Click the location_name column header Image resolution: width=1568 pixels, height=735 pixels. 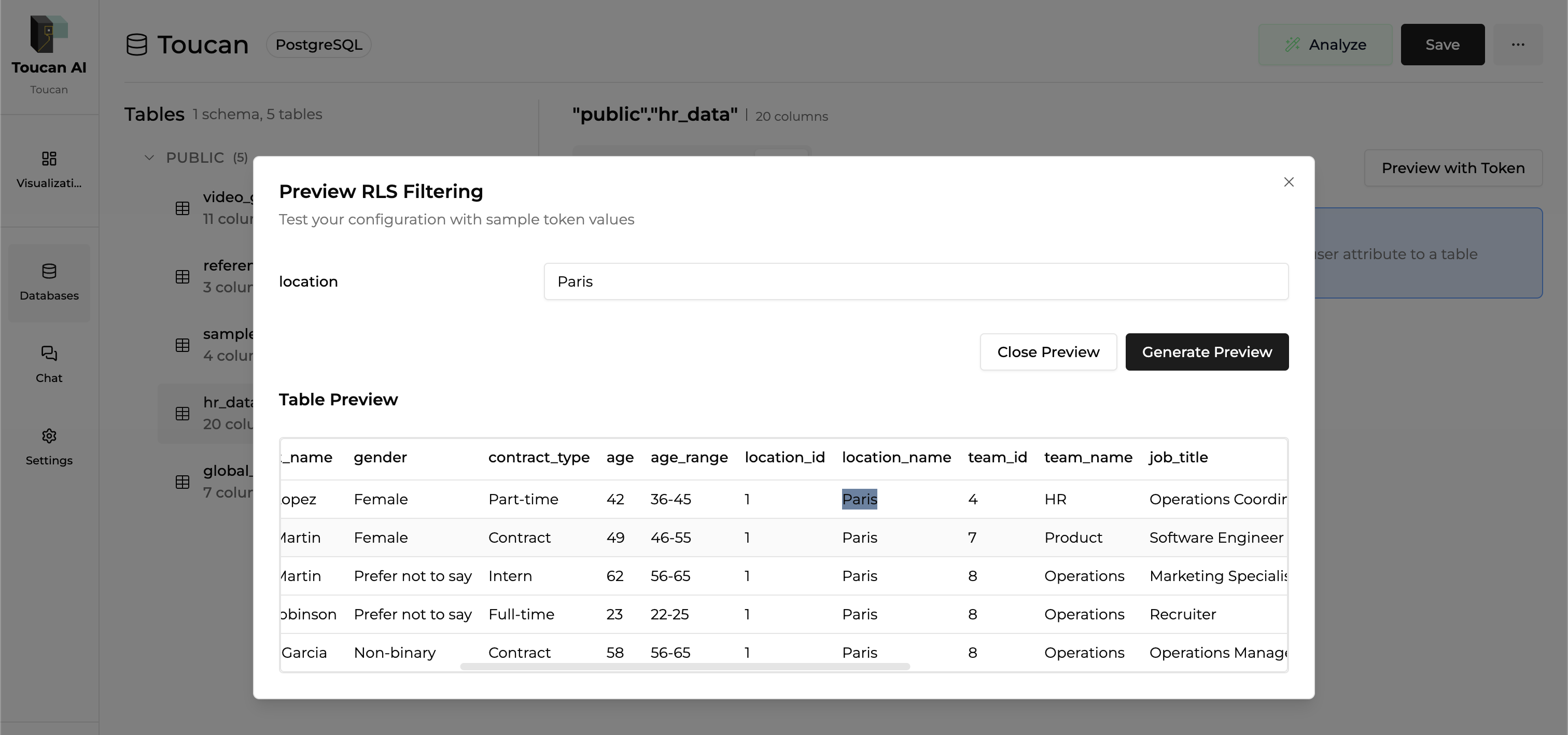(x=896, y=458)
